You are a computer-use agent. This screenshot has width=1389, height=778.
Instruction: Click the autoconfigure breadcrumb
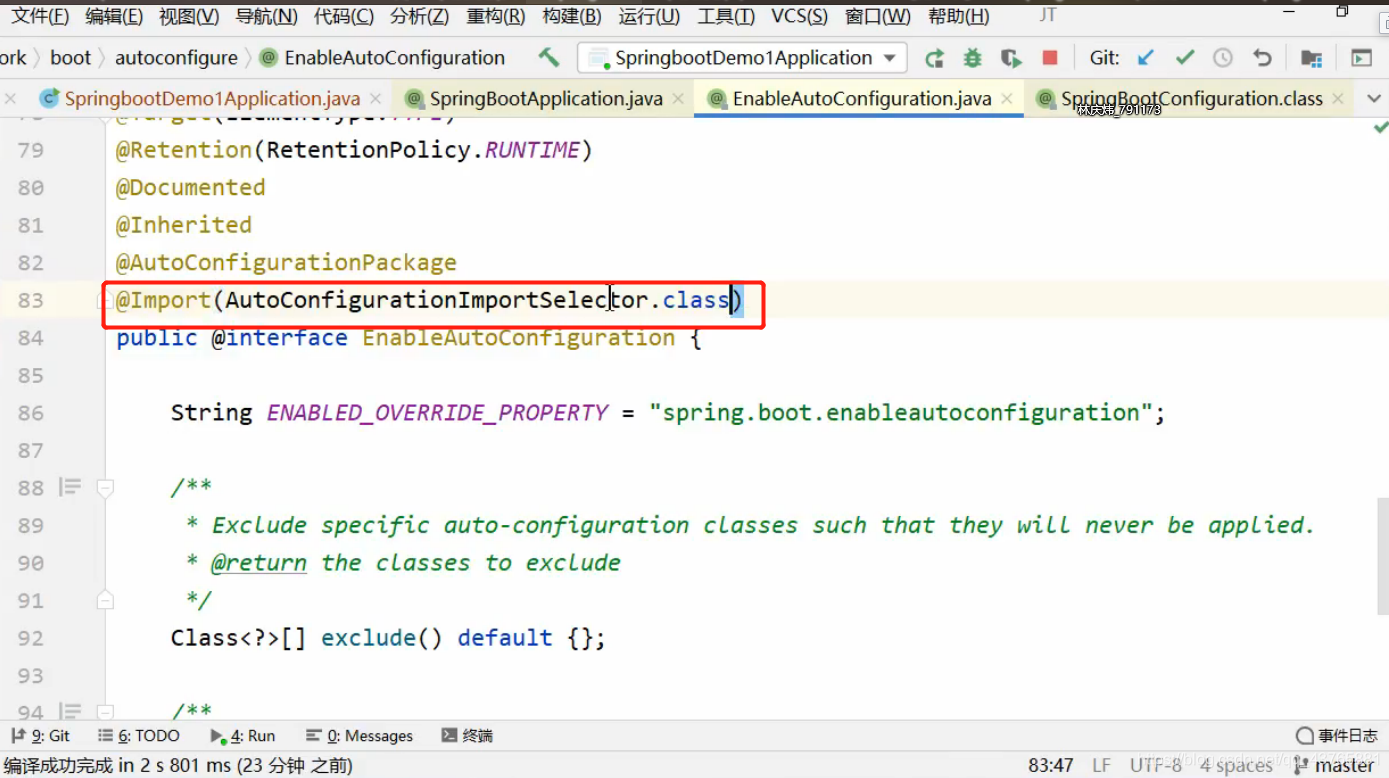click(x=176, y=58)
